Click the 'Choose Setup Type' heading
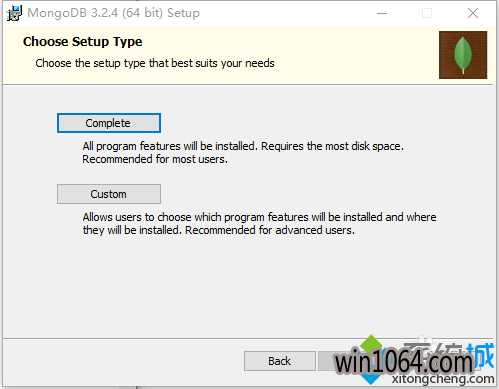 [x=83, y=42]
